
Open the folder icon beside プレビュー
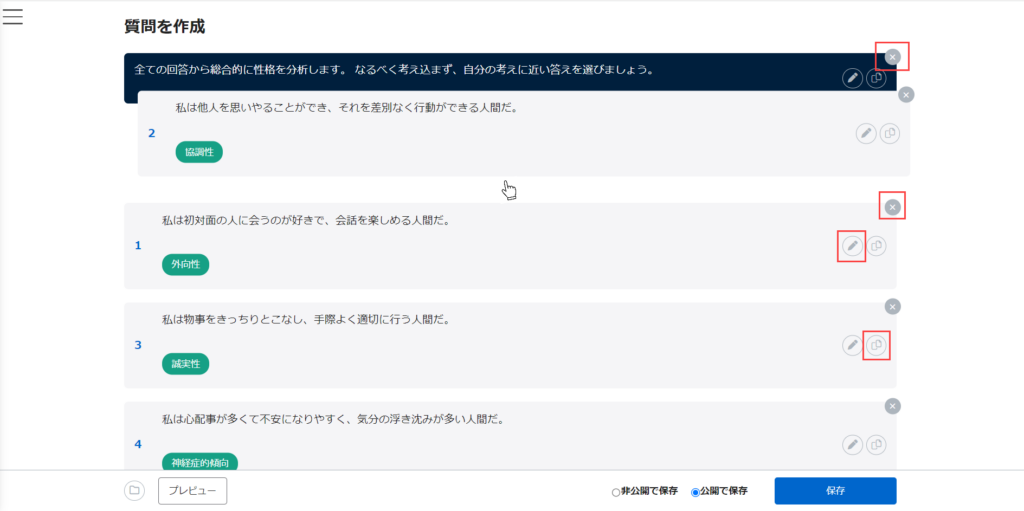(134, 490)
